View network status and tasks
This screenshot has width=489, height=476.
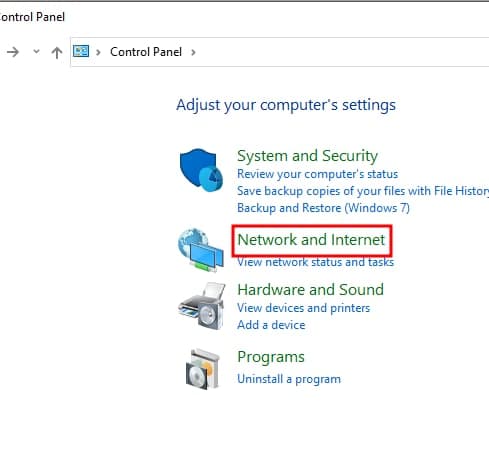[x=315, y=262]
